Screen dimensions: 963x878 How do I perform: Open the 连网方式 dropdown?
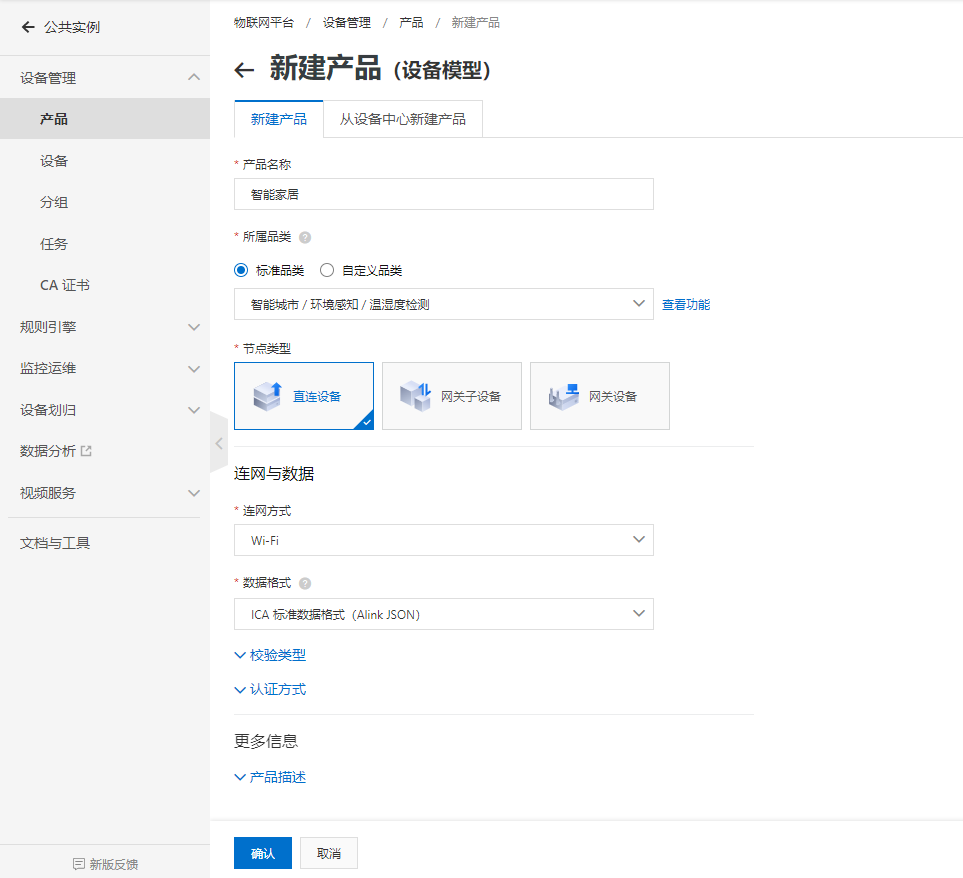click(443, 538)
